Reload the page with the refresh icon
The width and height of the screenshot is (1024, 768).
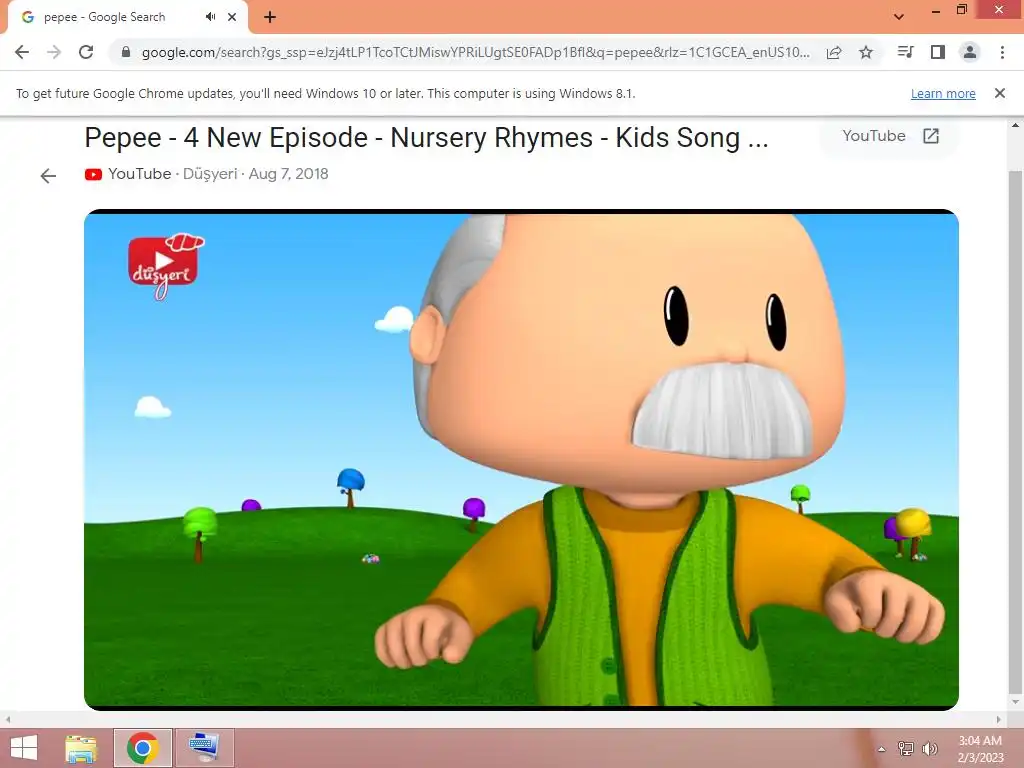point(86,52)
